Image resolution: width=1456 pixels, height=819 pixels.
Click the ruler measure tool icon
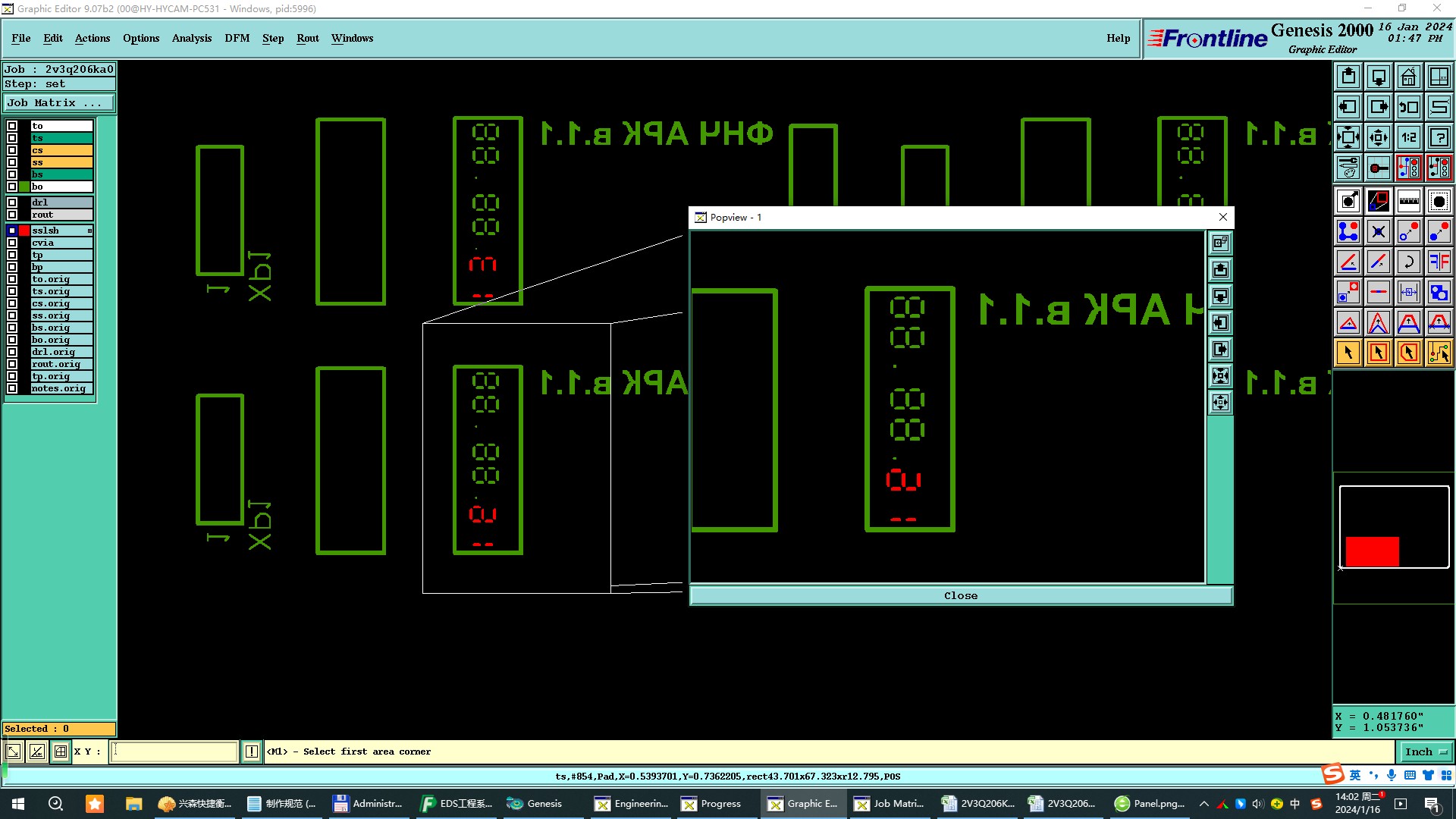click(1408, 201)
